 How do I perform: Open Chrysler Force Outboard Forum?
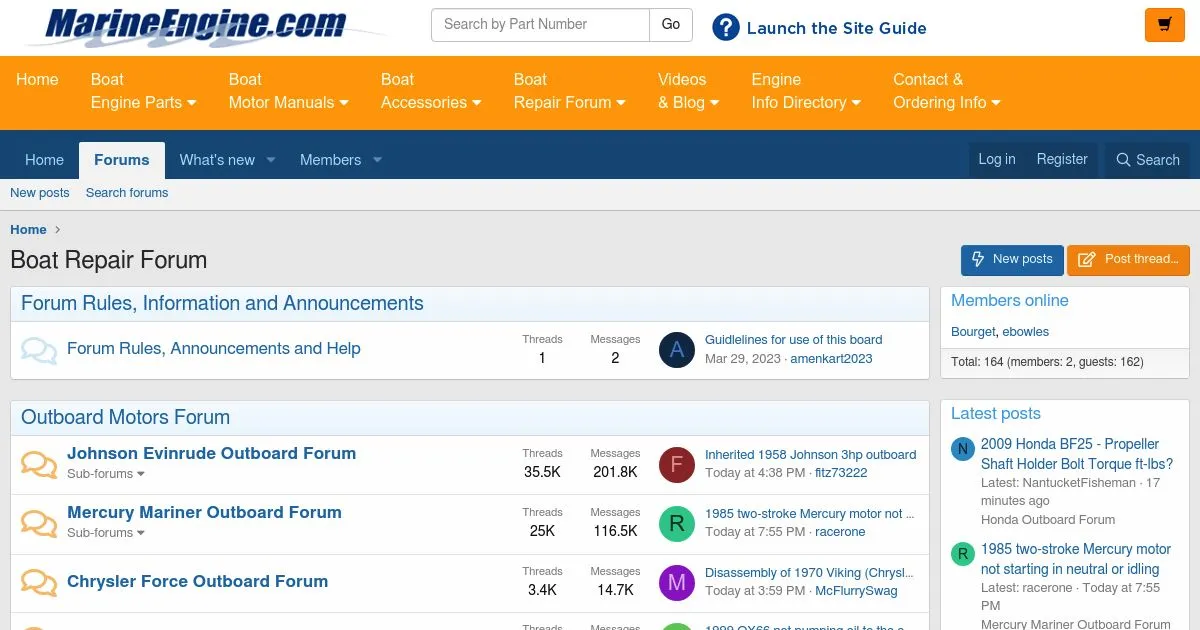197,581
